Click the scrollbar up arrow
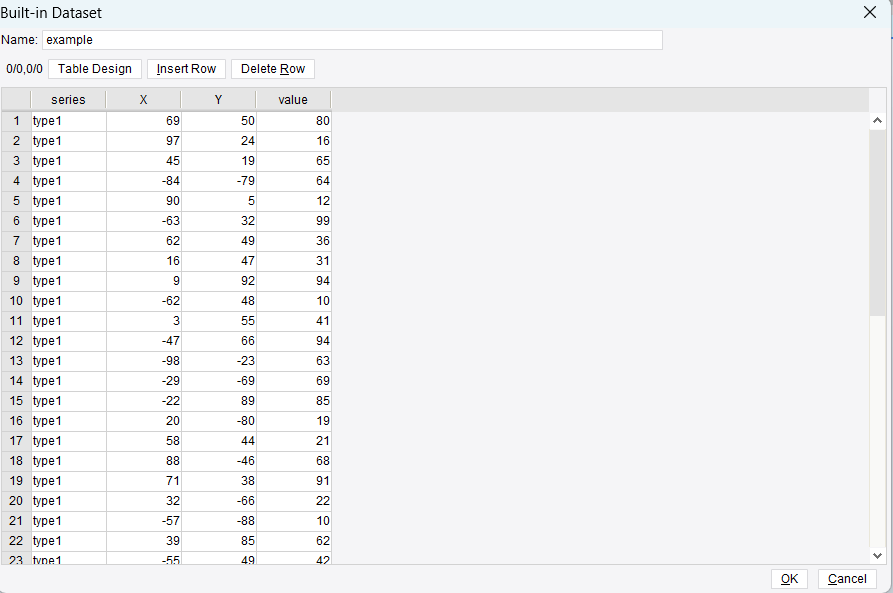Screen dimensions: 893x593 click(877, 121)
